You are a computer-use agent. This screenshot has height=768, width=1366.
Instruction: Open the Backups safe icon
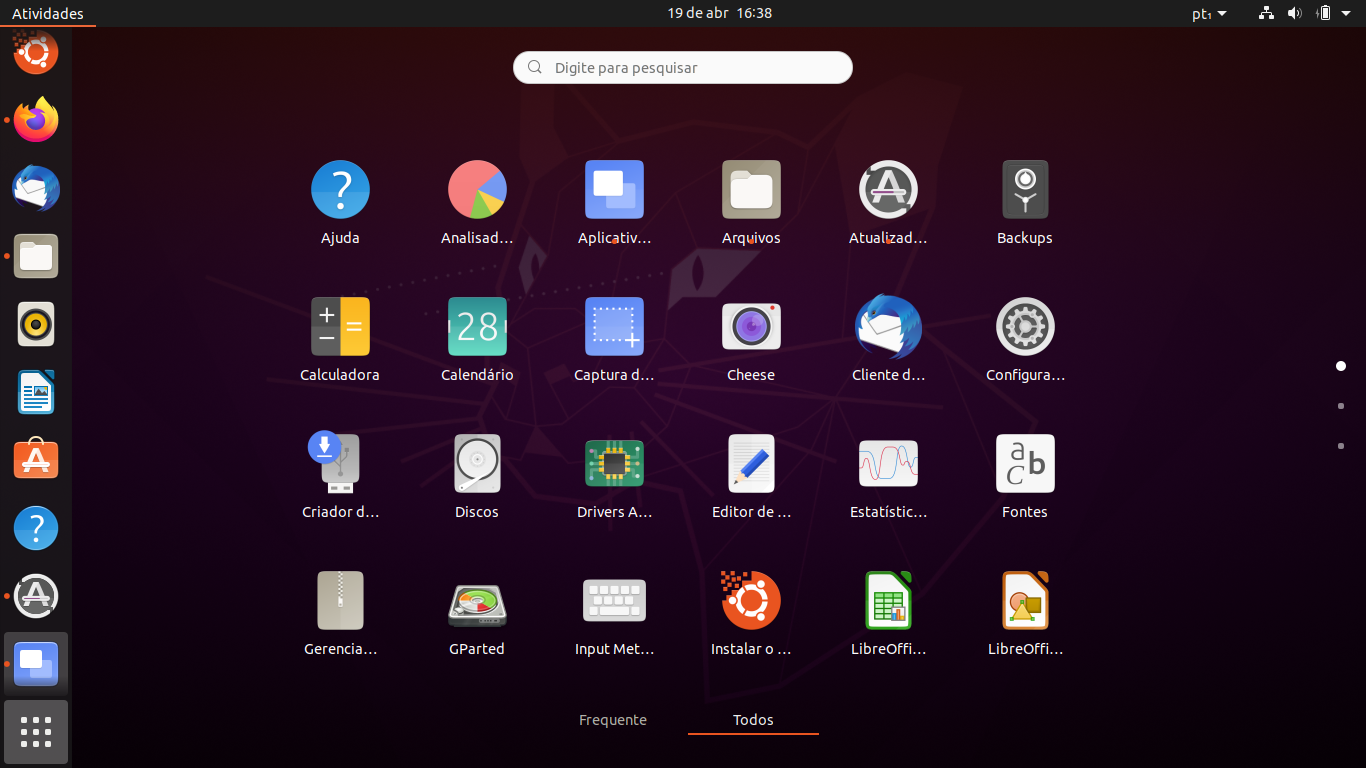[x=1025, y=190]
